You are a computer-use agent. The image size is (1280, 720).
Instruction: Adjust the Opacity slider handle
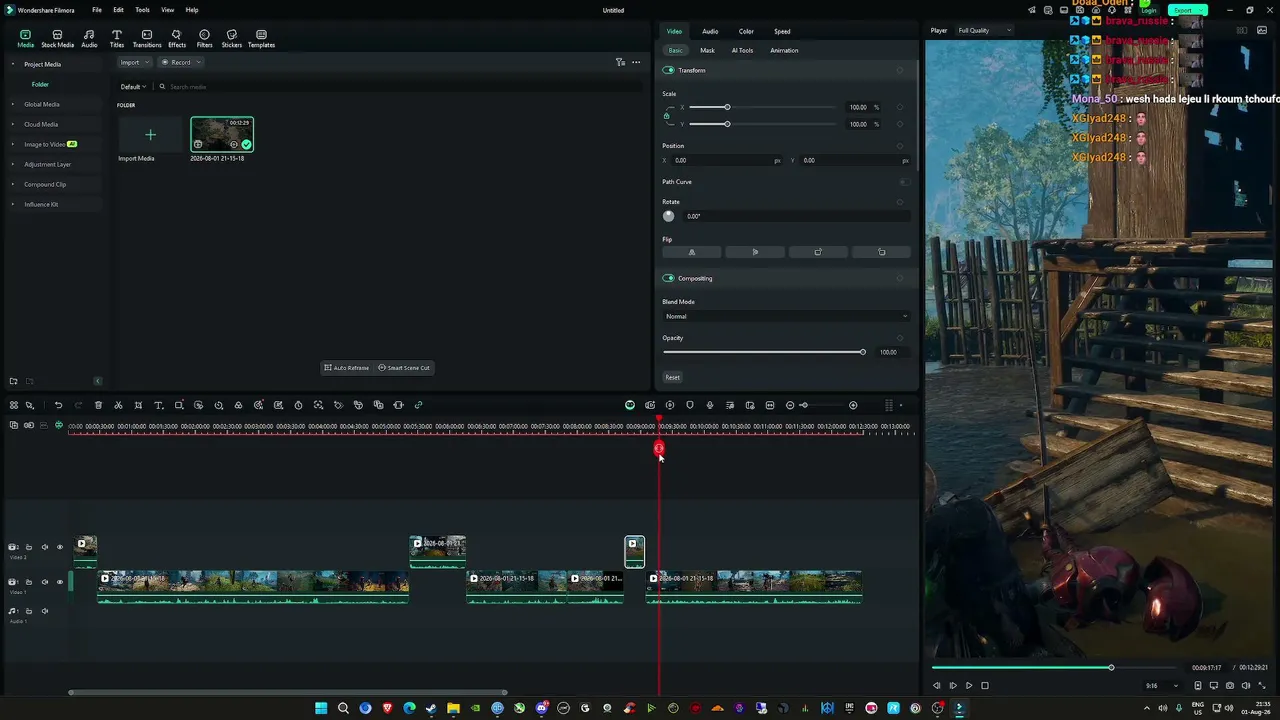click(x=862, y=352)
